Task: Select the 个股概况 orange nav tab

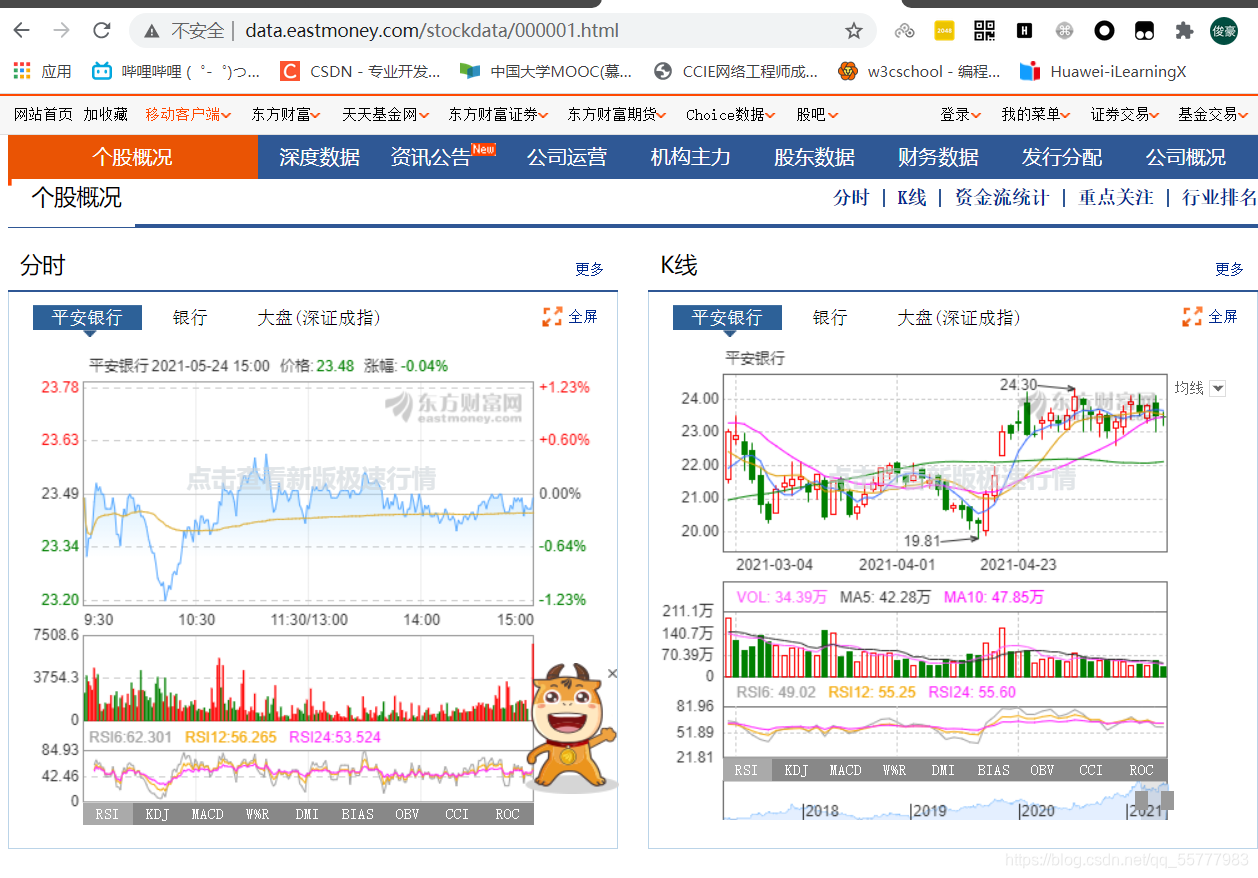Action: pos(133,157)
